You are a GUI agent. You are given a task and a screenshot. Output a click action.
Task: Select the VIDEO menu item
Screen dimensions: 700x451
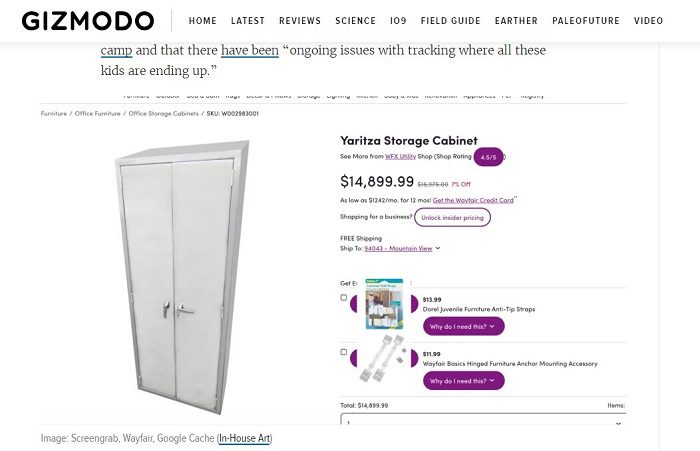click(648, 21)
